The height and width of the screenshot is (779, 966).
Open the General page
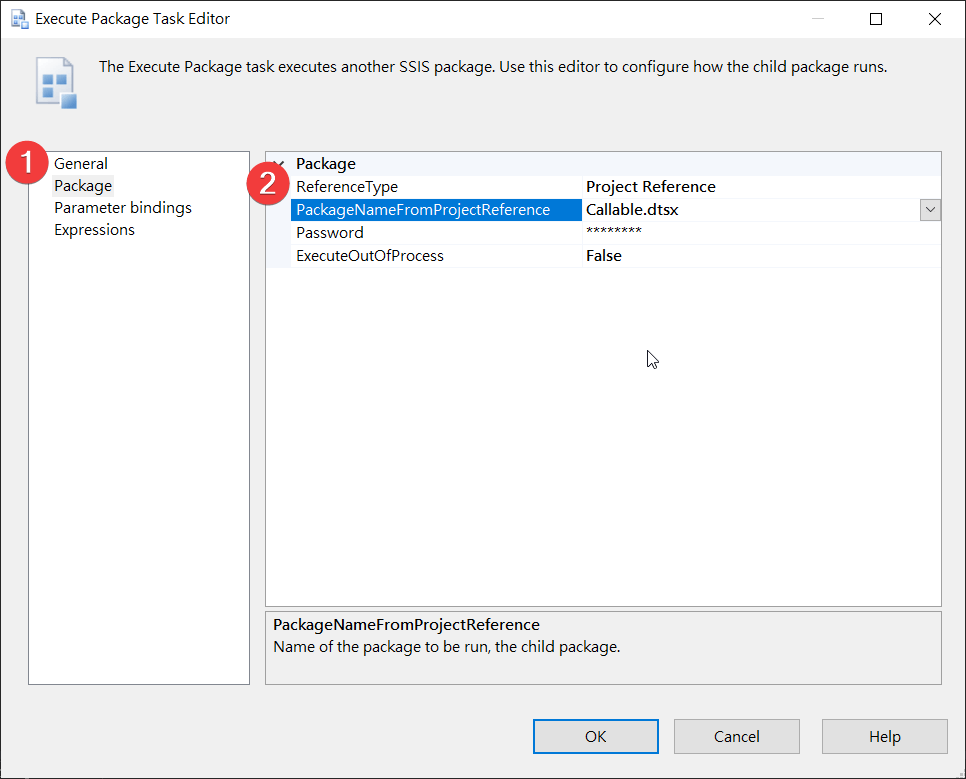pyautogui.click(x=81, y=164)
